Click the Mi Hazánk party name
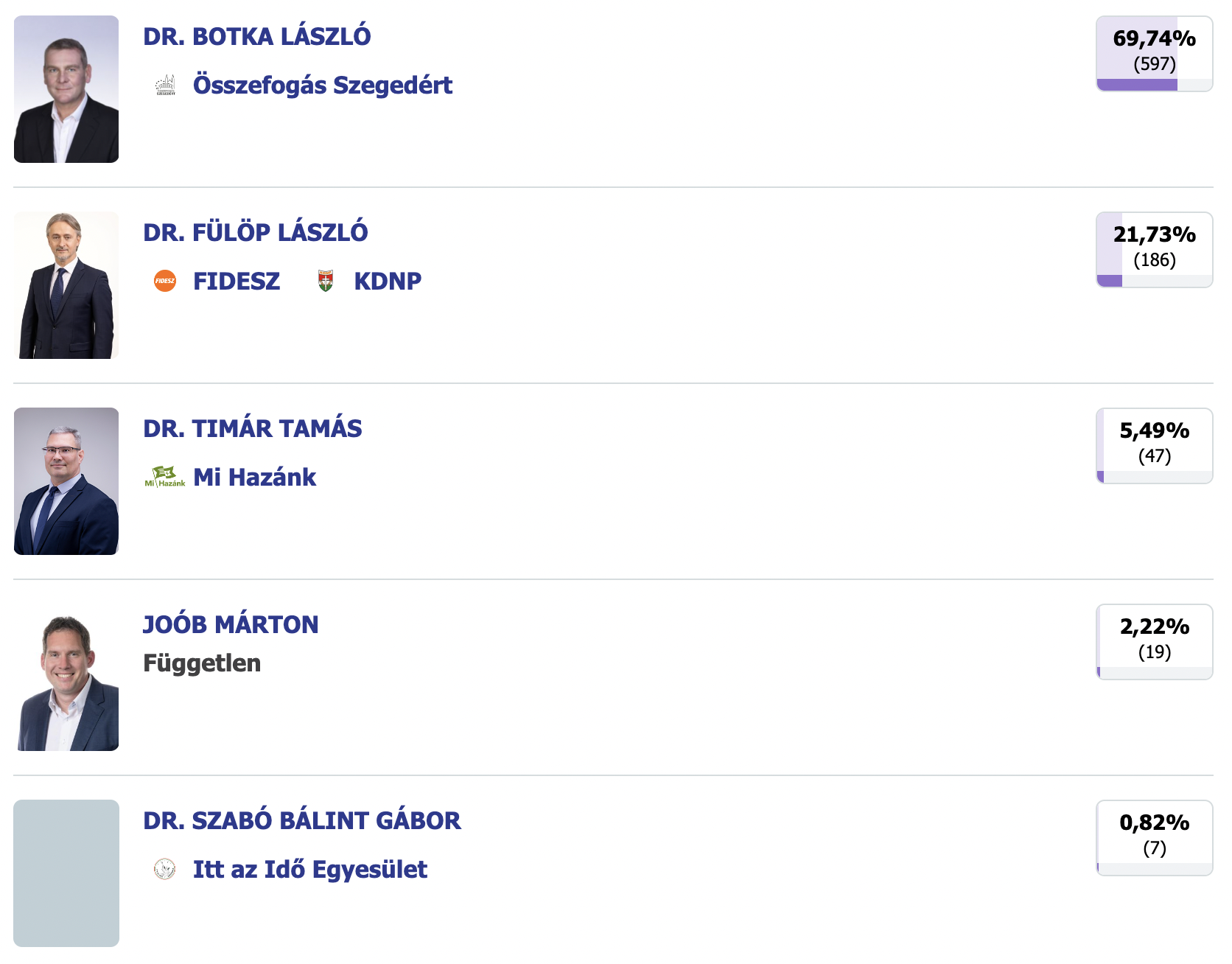 [254, 478]
